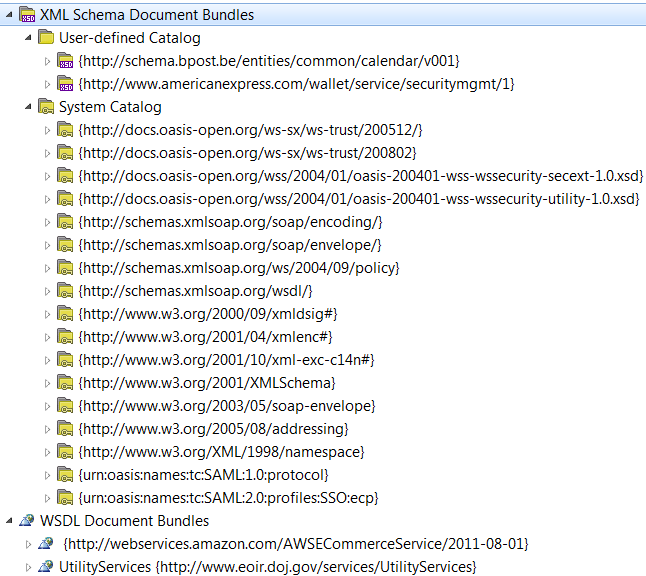This screenshot has height=576, width=646.
Task: Expand the 2001/XMLSchema node
Action: (47, 384)
